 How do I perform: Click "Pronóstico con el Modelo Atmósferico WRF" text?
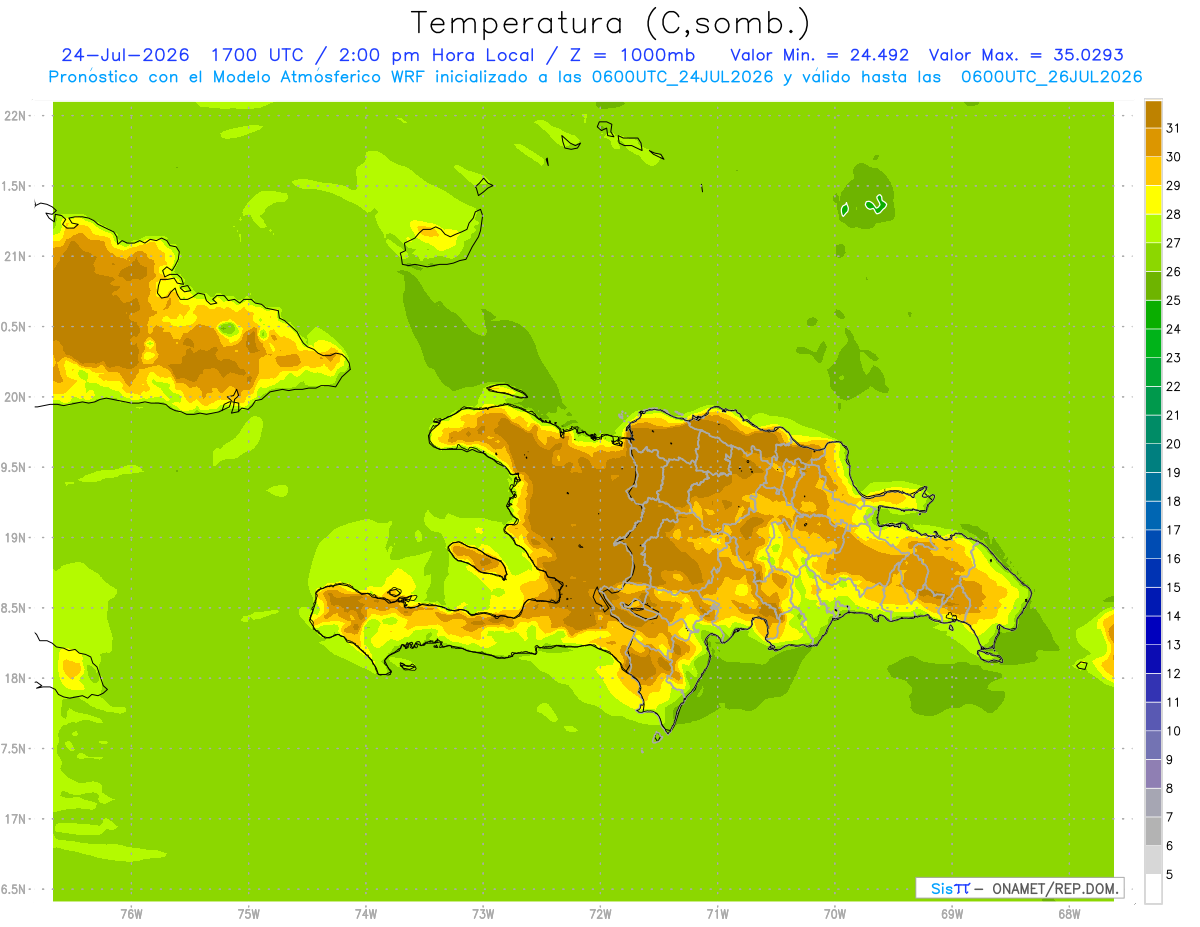pyautogui.click(x=237, y=77)
